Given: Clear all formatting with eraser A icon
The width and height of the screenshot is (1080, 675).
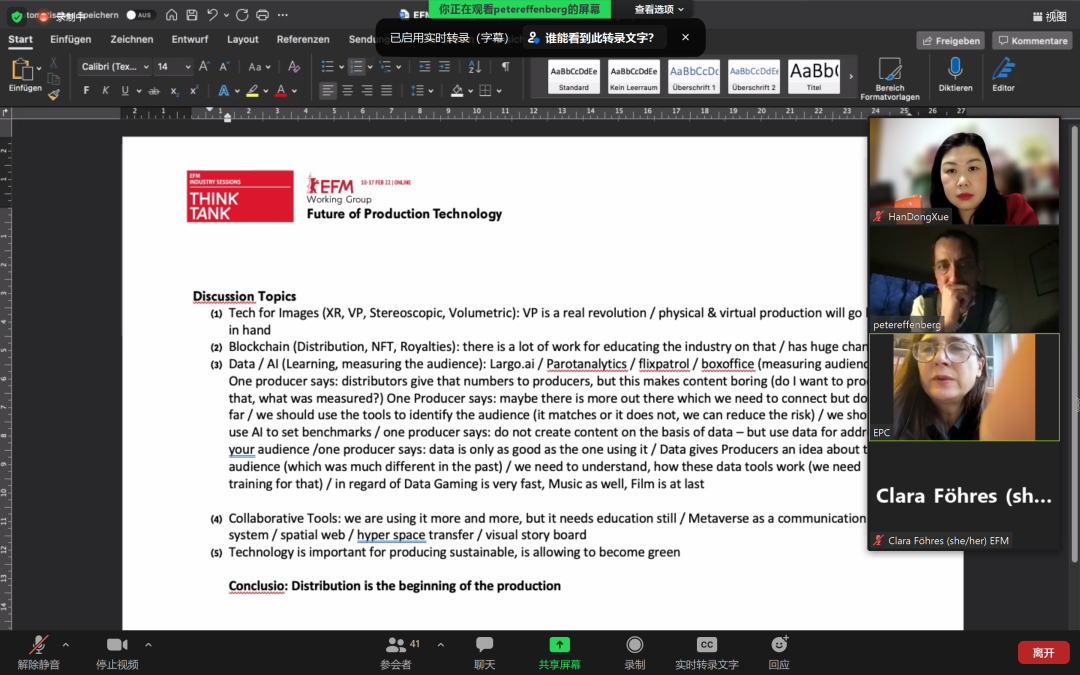Looking at the screenshot, I should 294,67.
